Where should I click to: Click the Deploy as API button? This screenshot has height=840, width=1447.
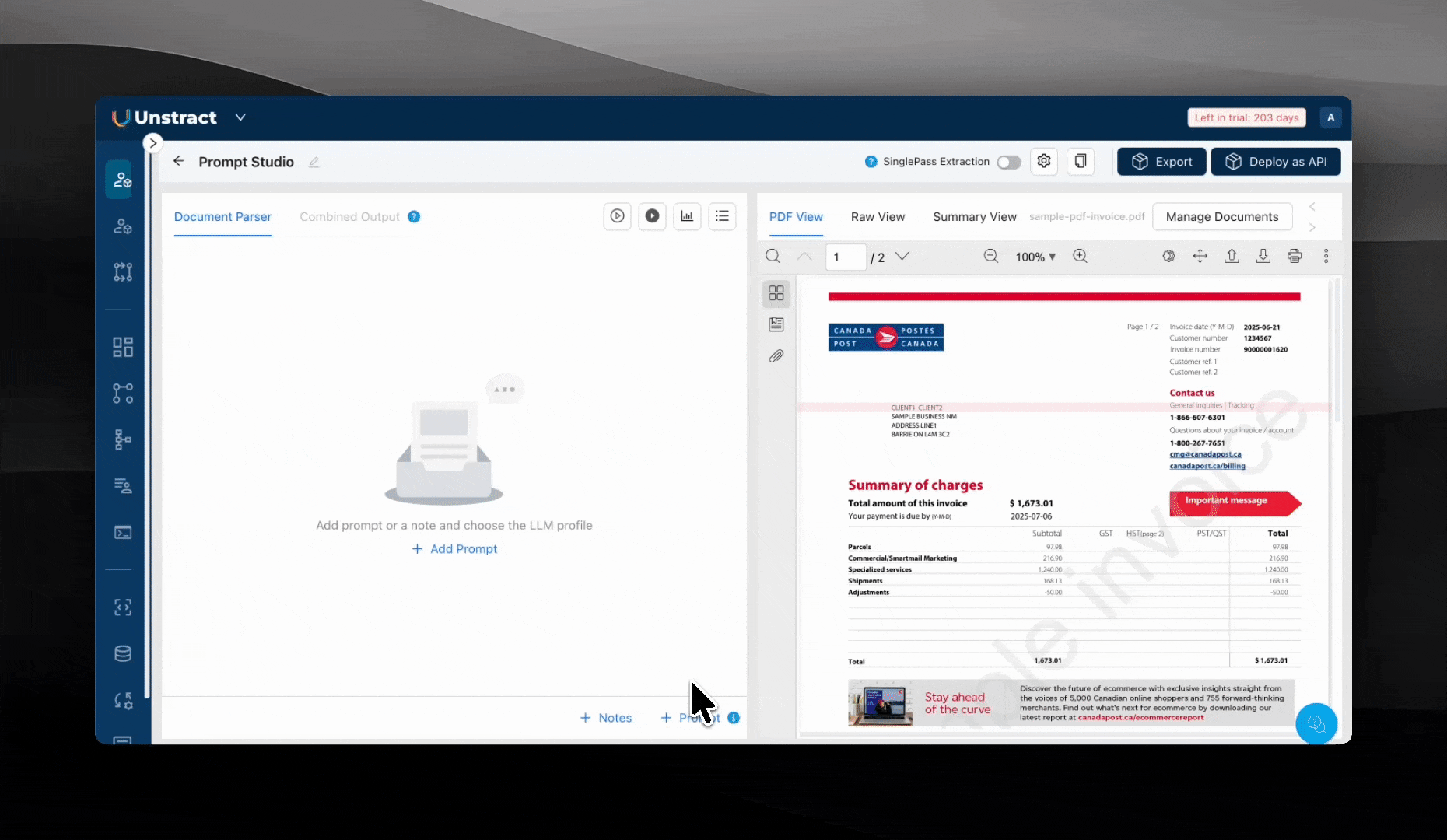pyautogui.click(x=1276, y=162)
